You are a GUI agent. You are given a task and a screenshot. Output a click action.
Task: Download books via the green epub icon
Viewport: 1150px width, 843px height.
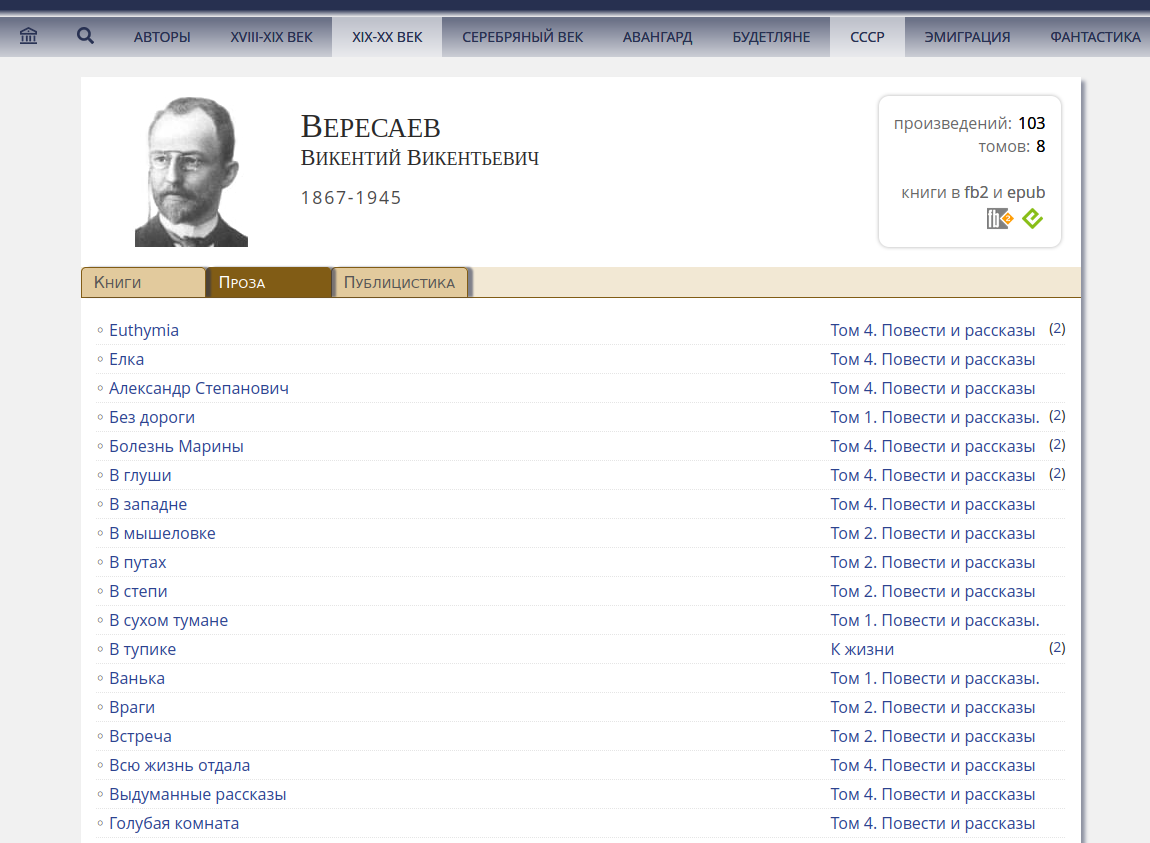[x=1032, y=218]
